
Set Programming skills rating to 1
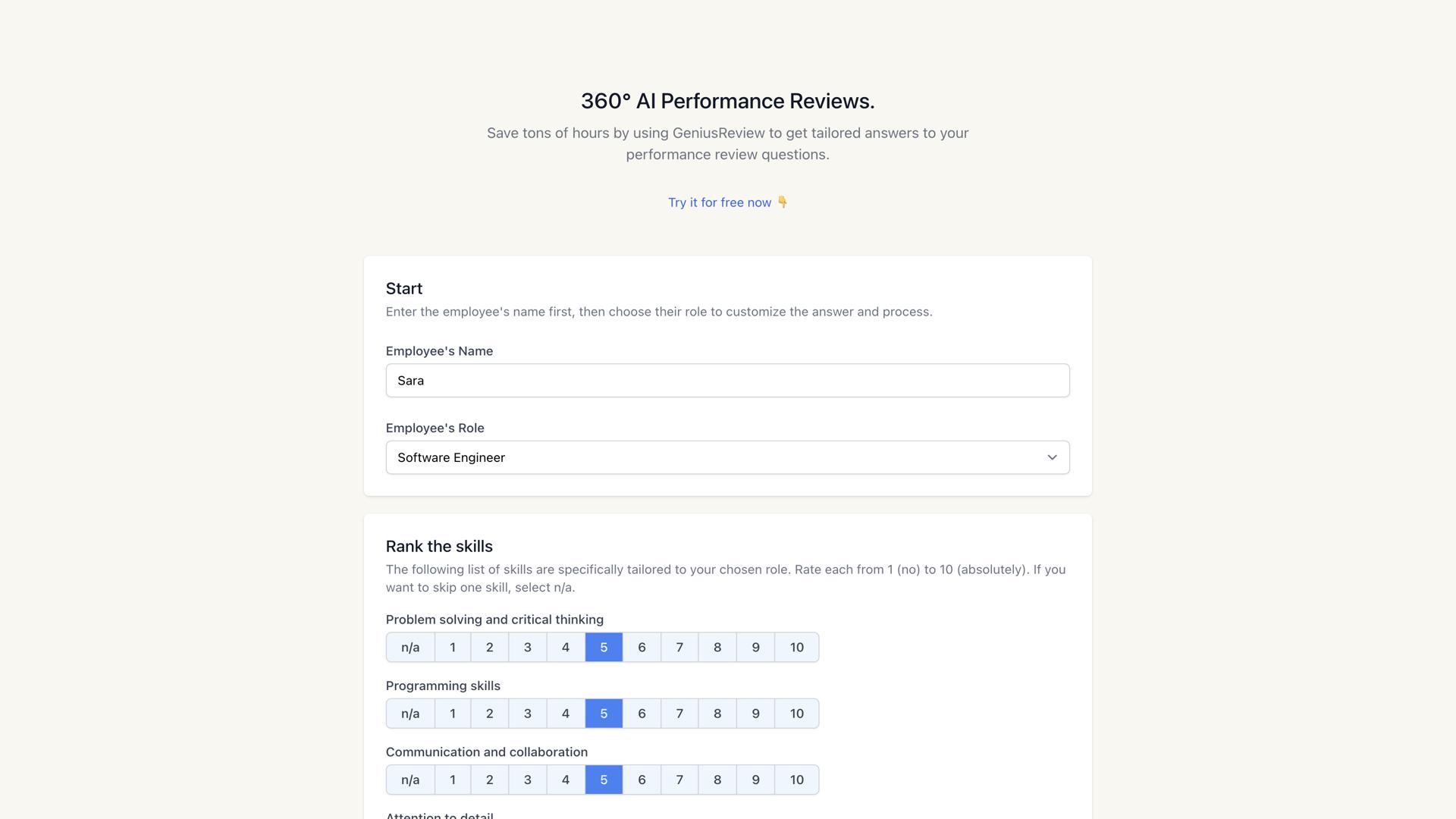pos(452,713)
